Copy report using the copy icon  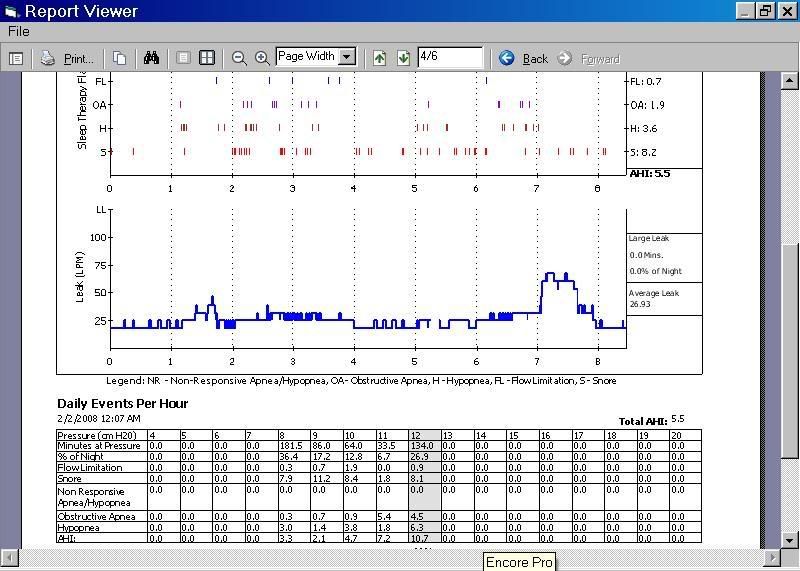pyautogui.click(x=119, y=58)
